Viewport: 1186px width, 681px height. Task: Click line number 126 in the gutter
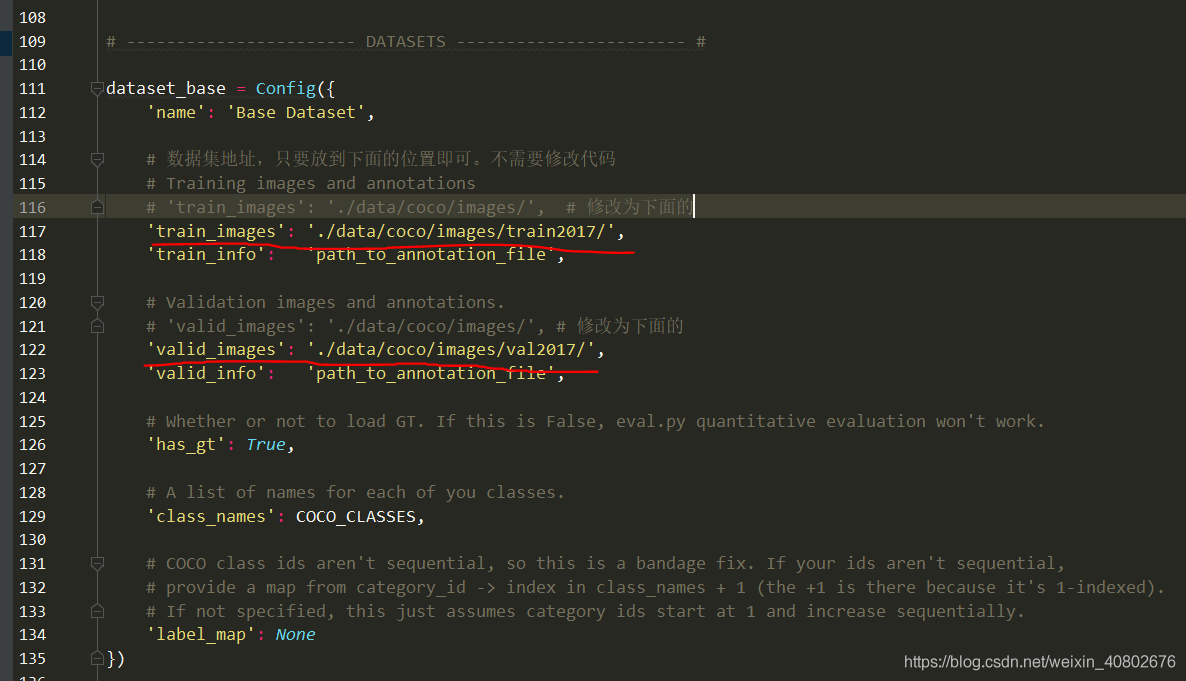pos(33,445)
